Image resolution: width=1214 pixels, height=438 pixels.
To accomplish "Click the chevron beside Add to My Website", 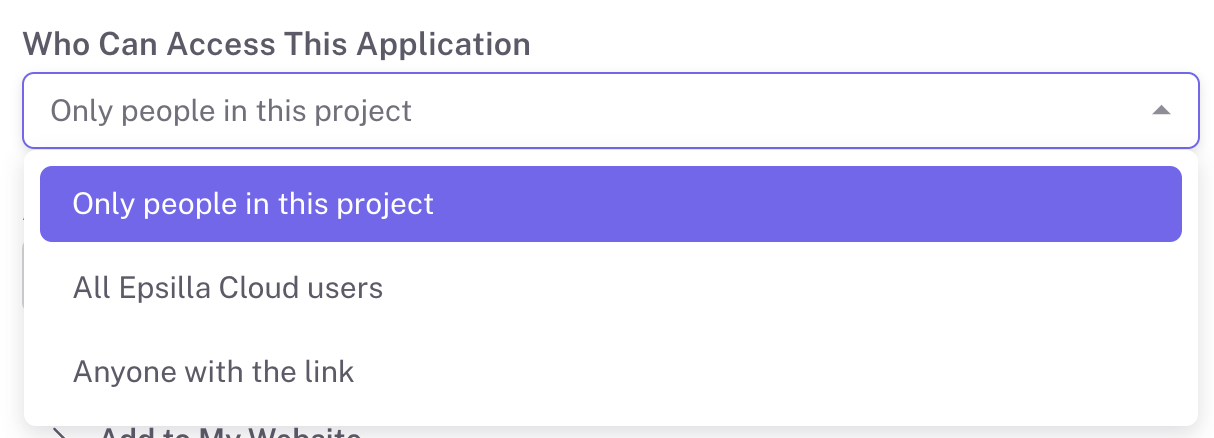I will click(60, 434).
